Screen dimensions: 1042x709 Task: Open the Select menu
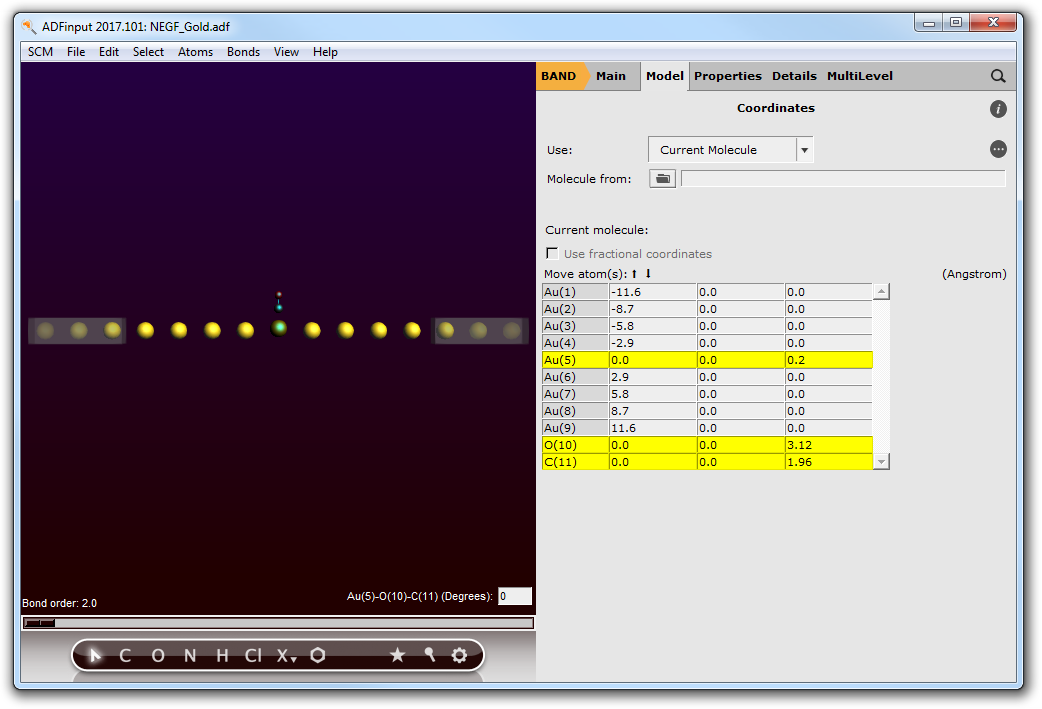click(x=148, y=52)
